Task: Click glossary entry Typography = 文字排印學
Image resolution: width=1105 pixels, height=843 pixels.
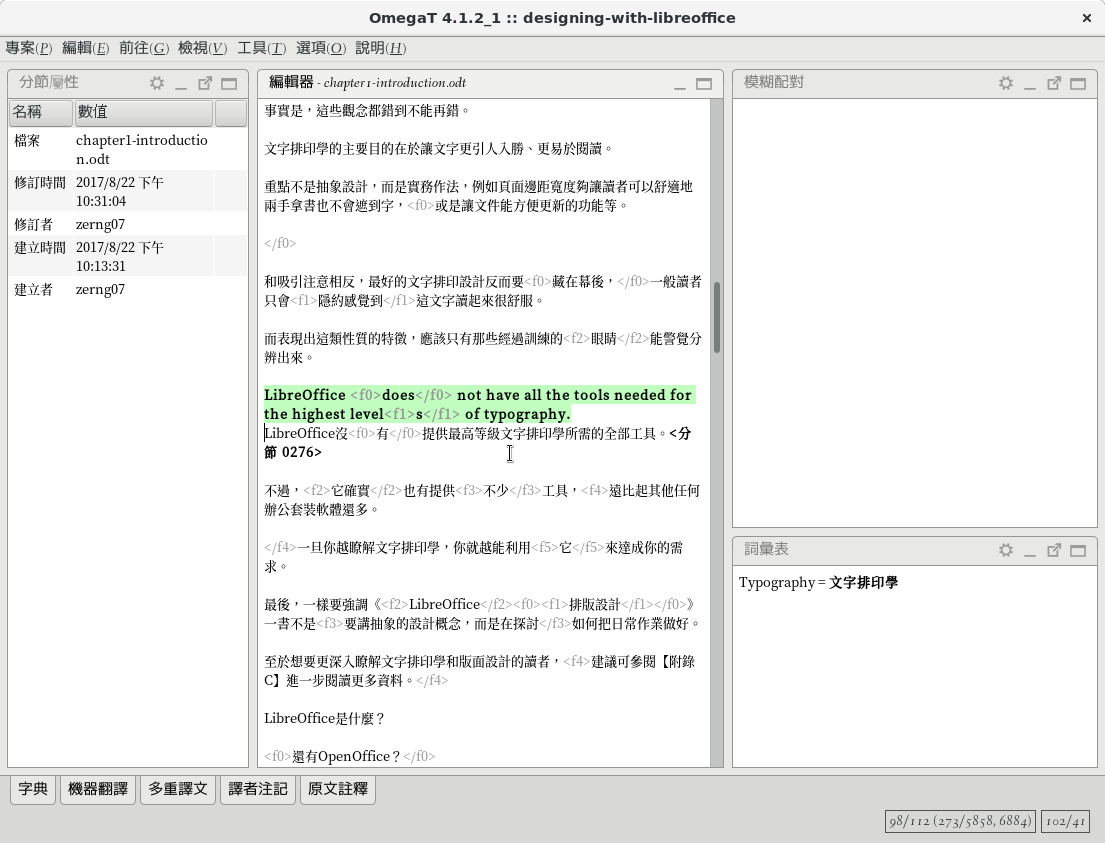Action: pyautogui.click(x=818, y=582)
